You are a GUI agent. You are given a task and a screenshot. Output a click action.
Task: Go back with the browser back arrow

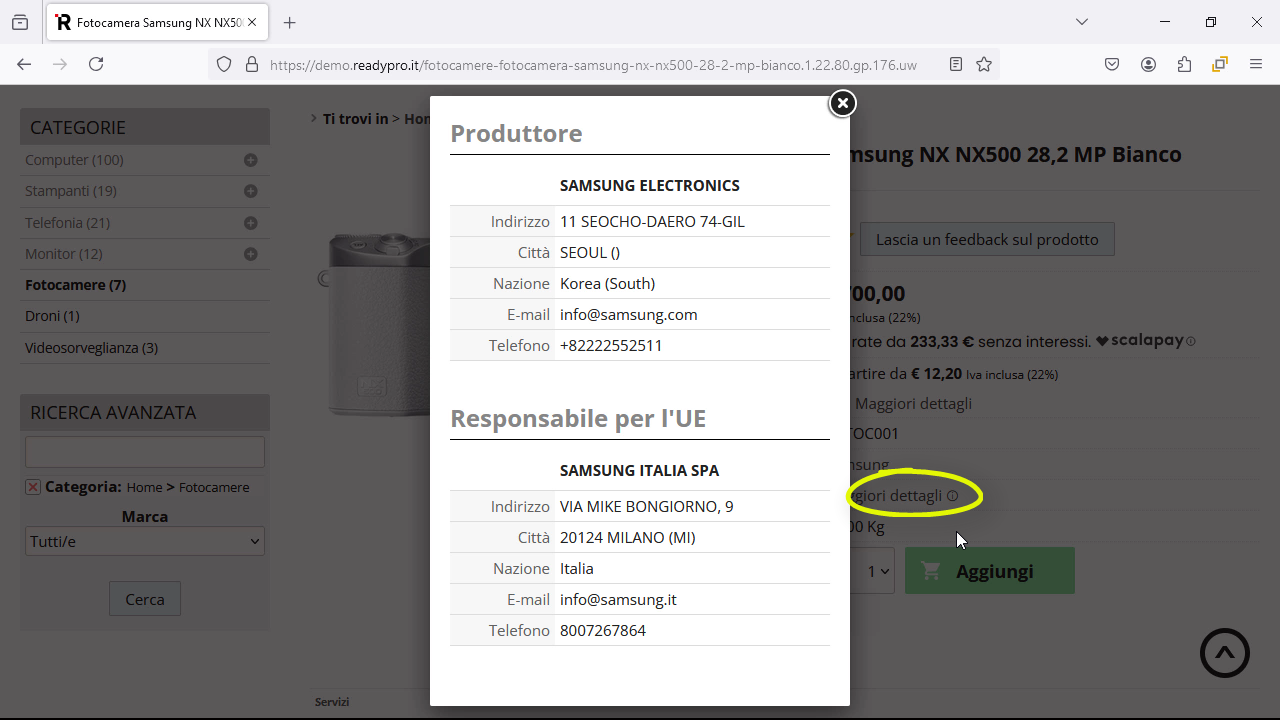coord(24,64)
